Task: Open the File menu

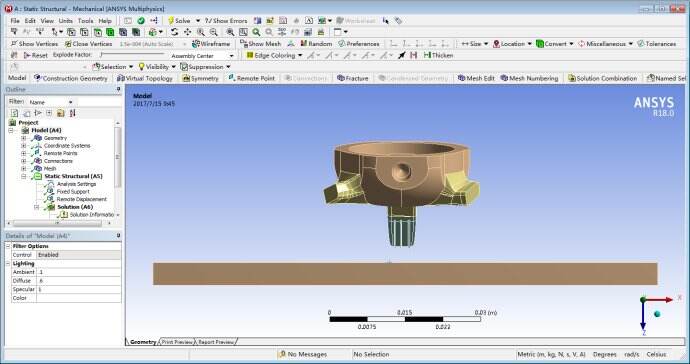Action: (15, 21)
